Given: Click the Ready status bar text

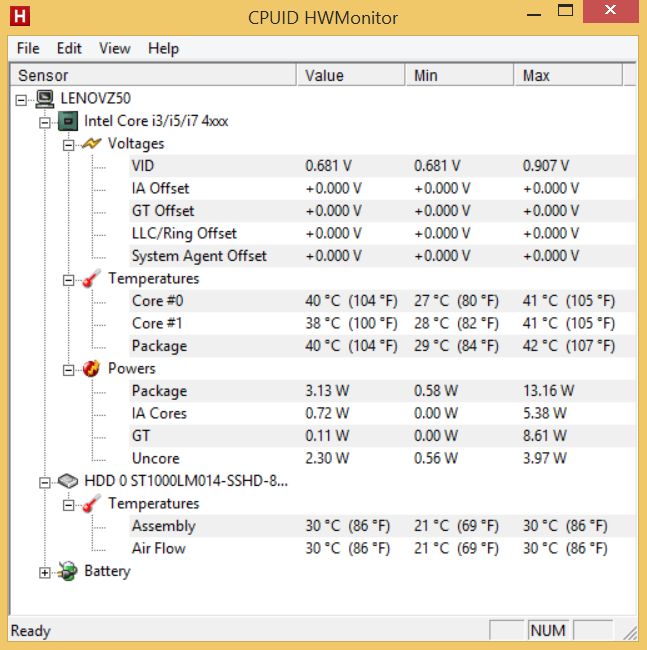Looking at the screenshot, I should [x=30, y=631].
